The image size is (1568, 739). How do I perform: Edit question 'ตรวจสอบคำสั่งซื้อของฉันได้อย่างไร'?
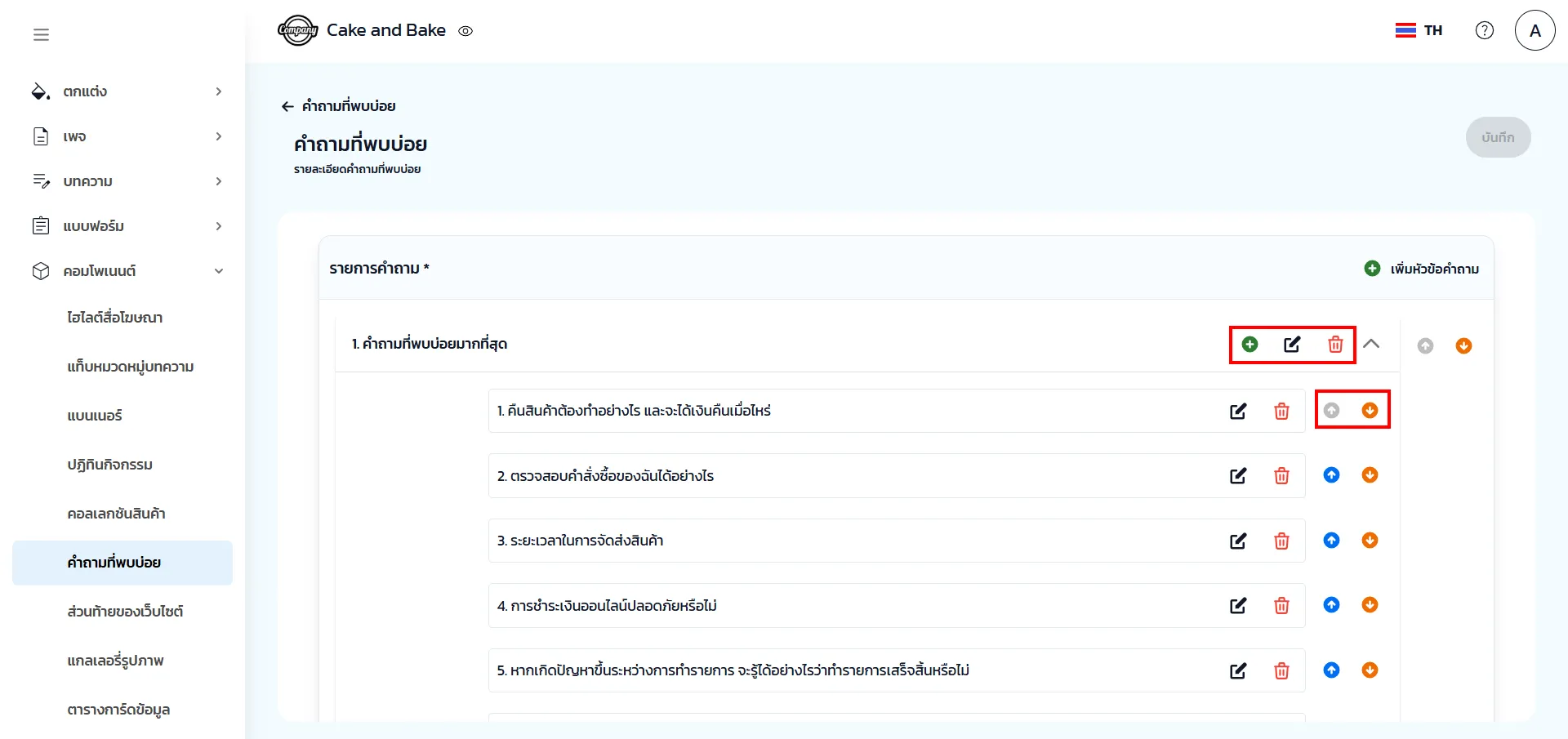(1238, 476)
